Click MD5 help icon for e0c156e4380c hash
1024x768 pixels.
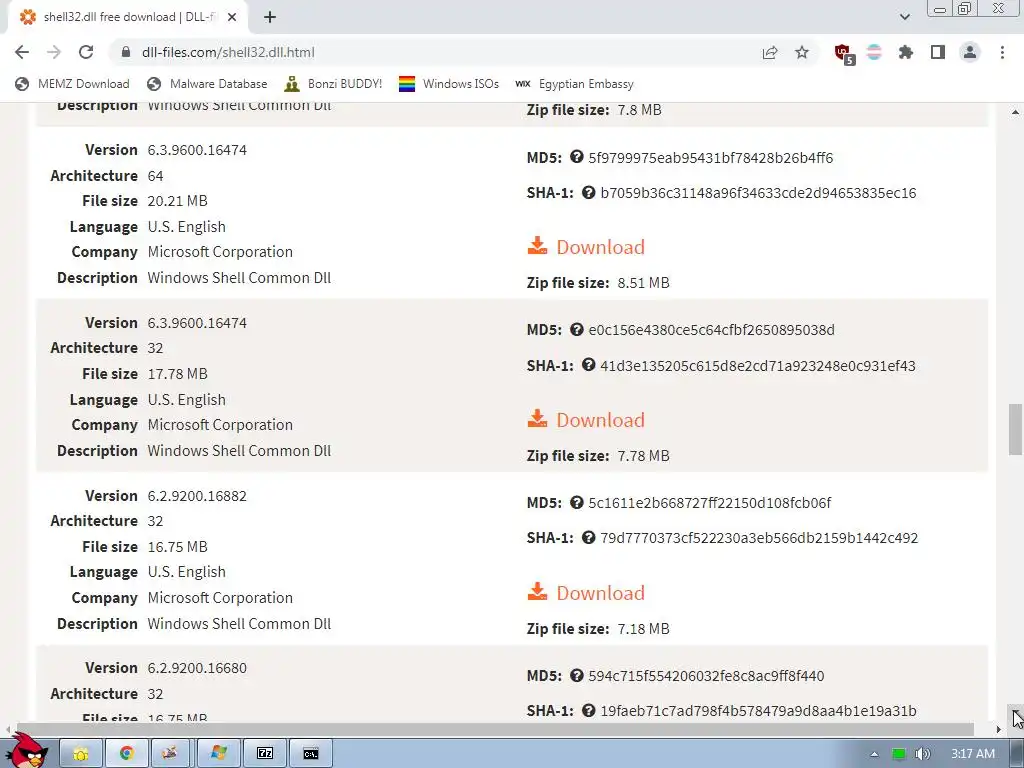point(576,329)
